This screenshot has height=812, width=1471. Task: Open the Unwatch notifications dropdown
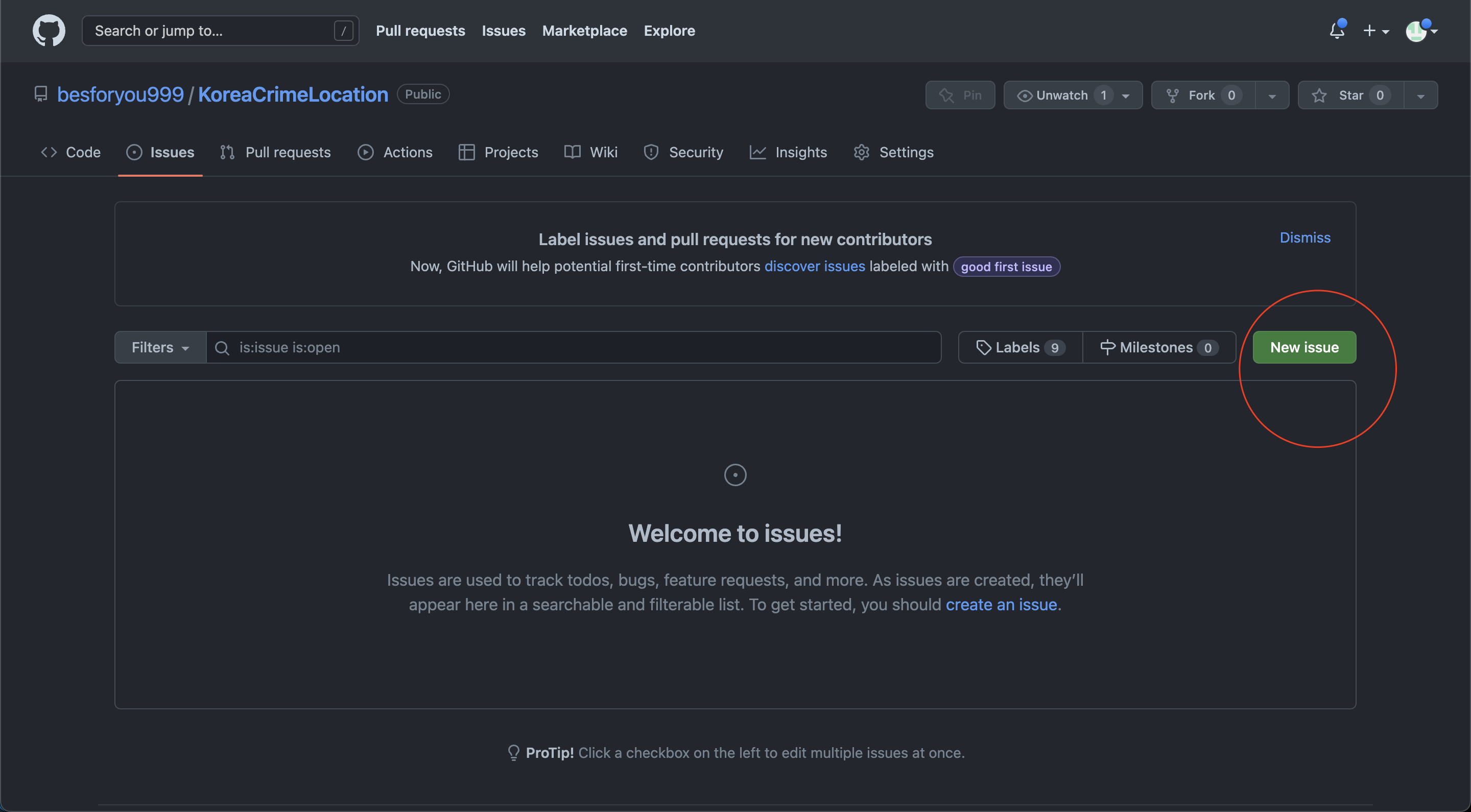[1073, 95]
